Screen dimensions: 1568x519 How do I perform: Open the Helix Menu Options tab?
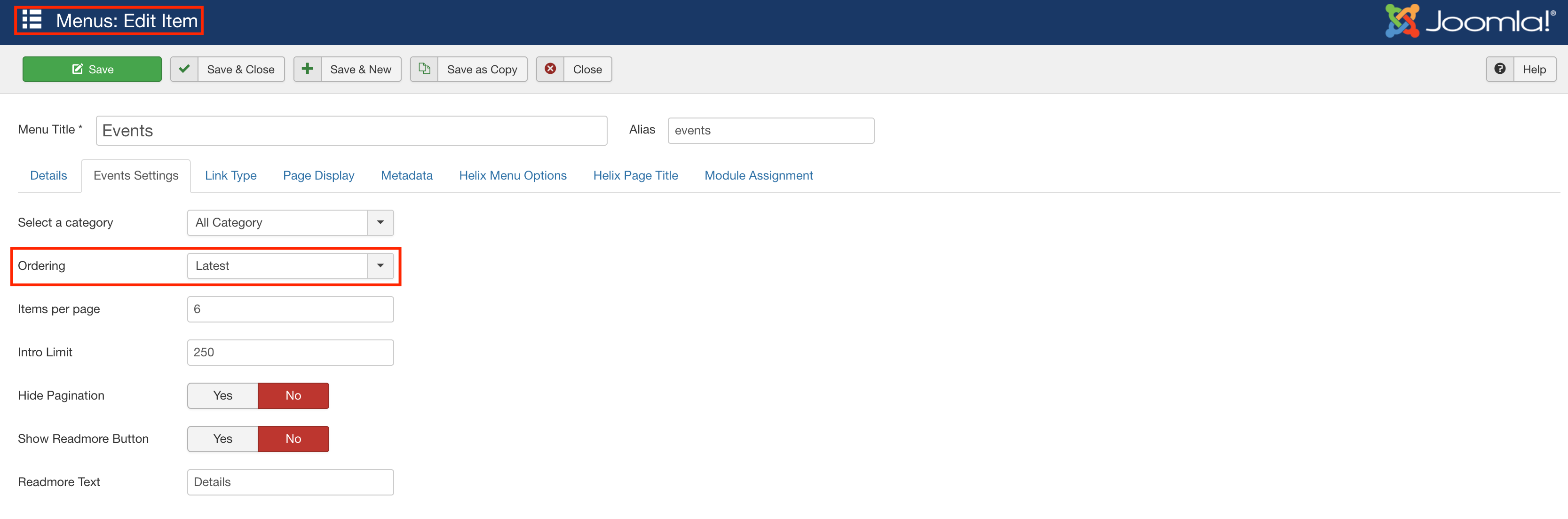513,175
